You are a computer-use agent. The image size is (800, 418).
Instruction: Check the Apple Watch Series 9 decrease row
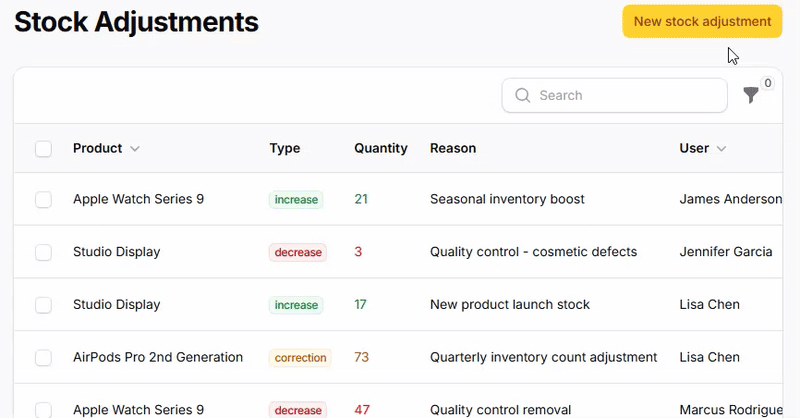point(43,410)
